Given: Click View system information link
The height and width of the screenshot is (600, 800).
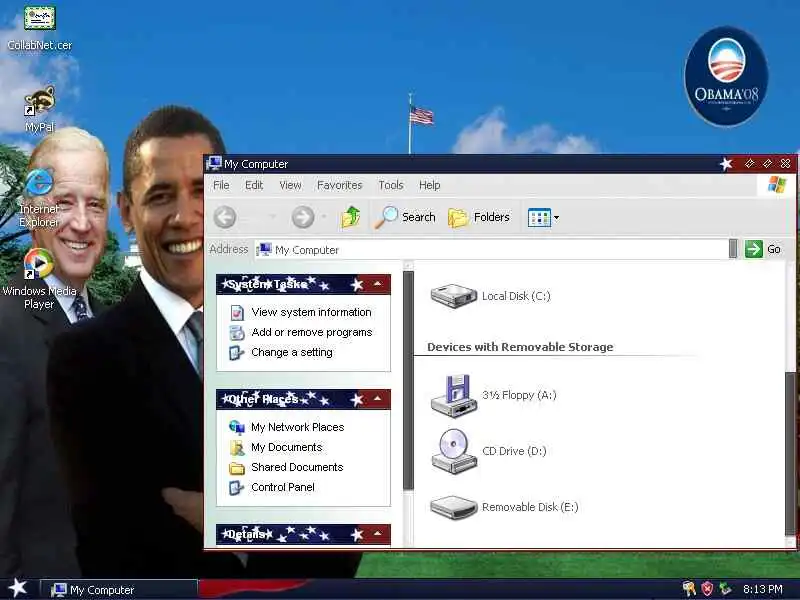Looking at the screenshot, I should pyautogui.click(x=311, y=312).
